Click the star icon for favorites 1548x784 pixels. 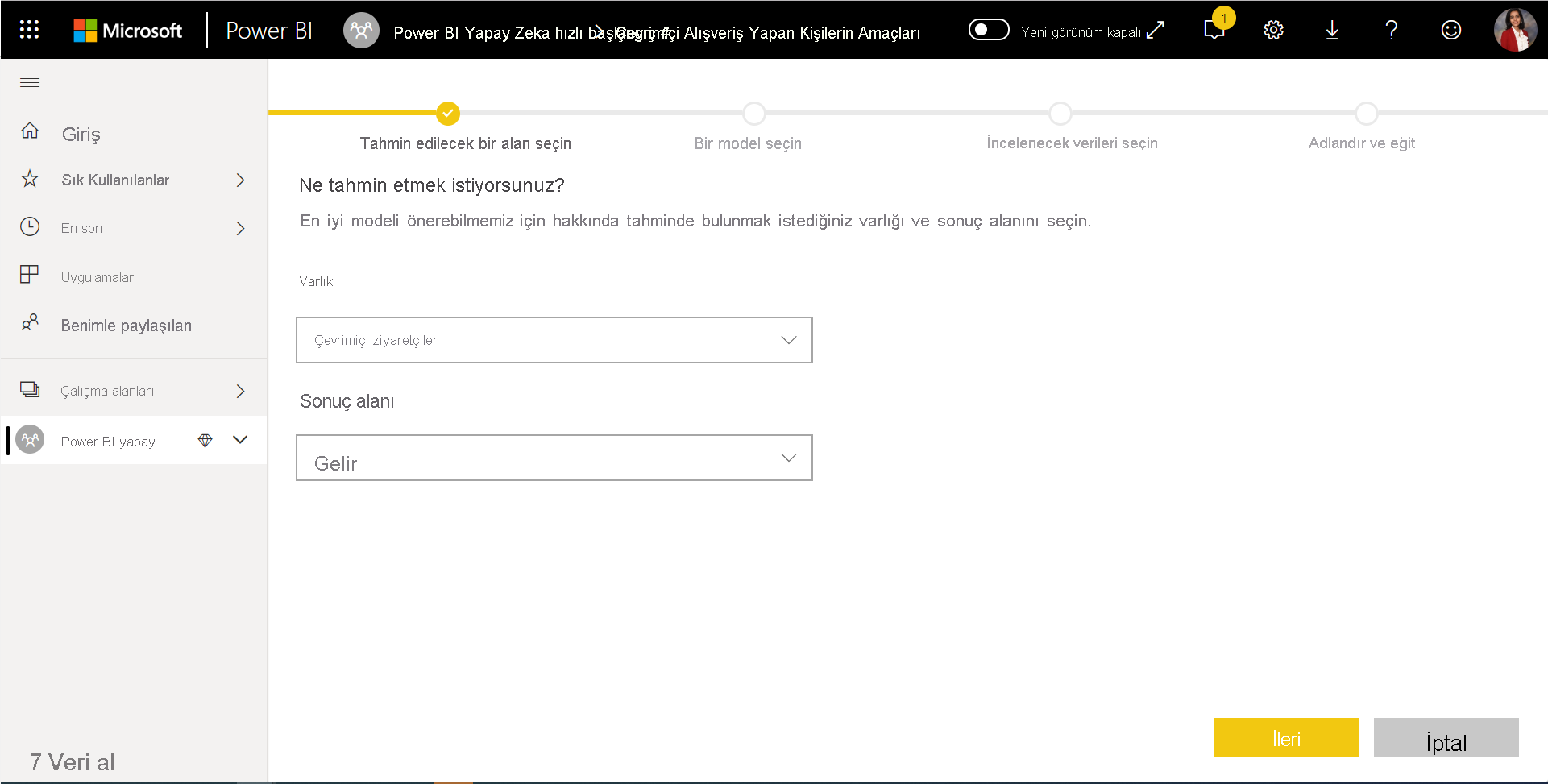[30, 178]
